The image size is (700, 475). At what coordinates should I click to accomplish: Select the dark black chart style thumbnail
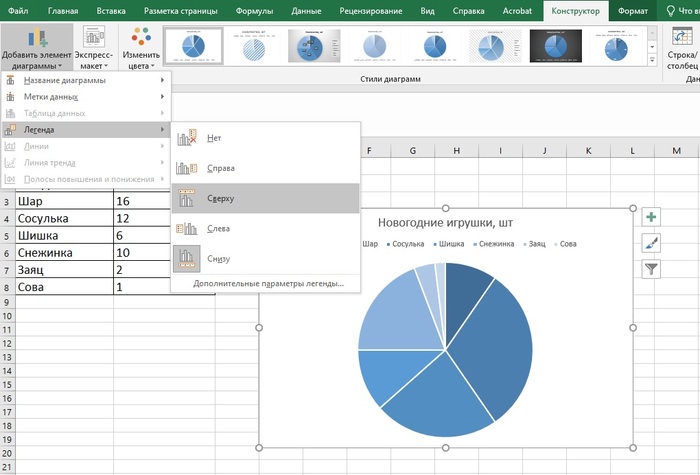[554, 45]
